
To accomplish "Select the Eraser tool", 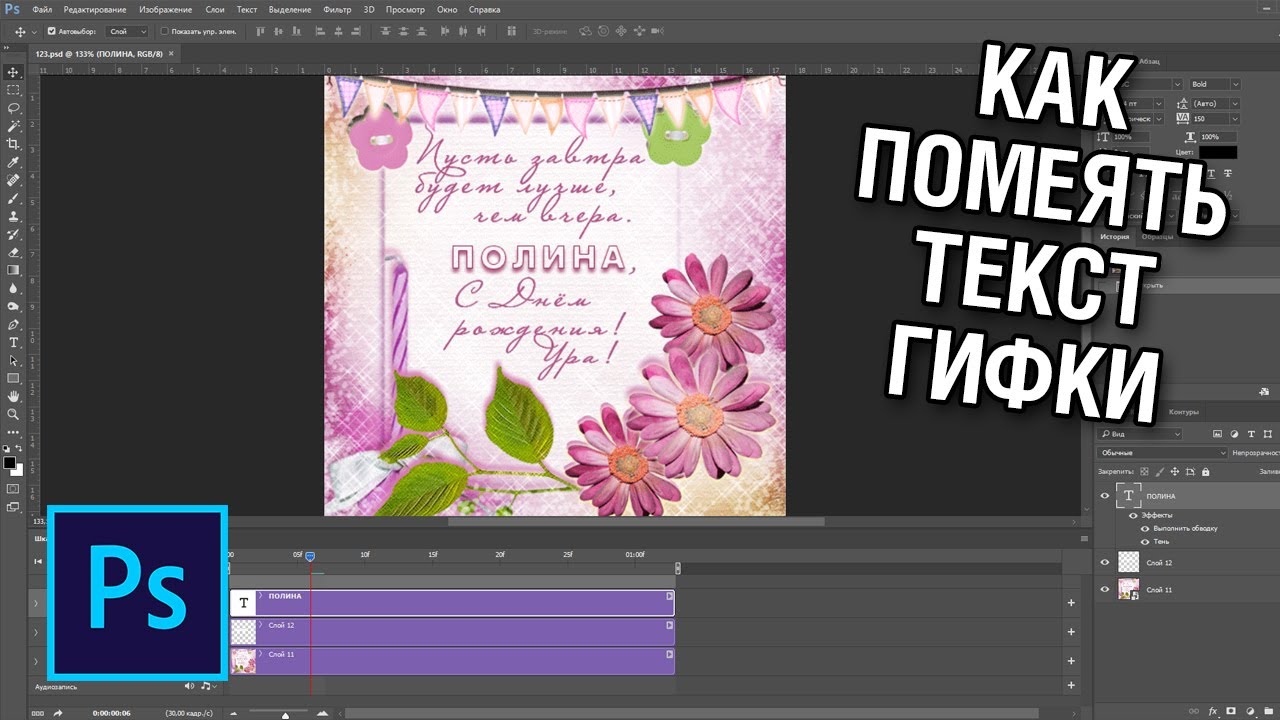I will (14, 252).
